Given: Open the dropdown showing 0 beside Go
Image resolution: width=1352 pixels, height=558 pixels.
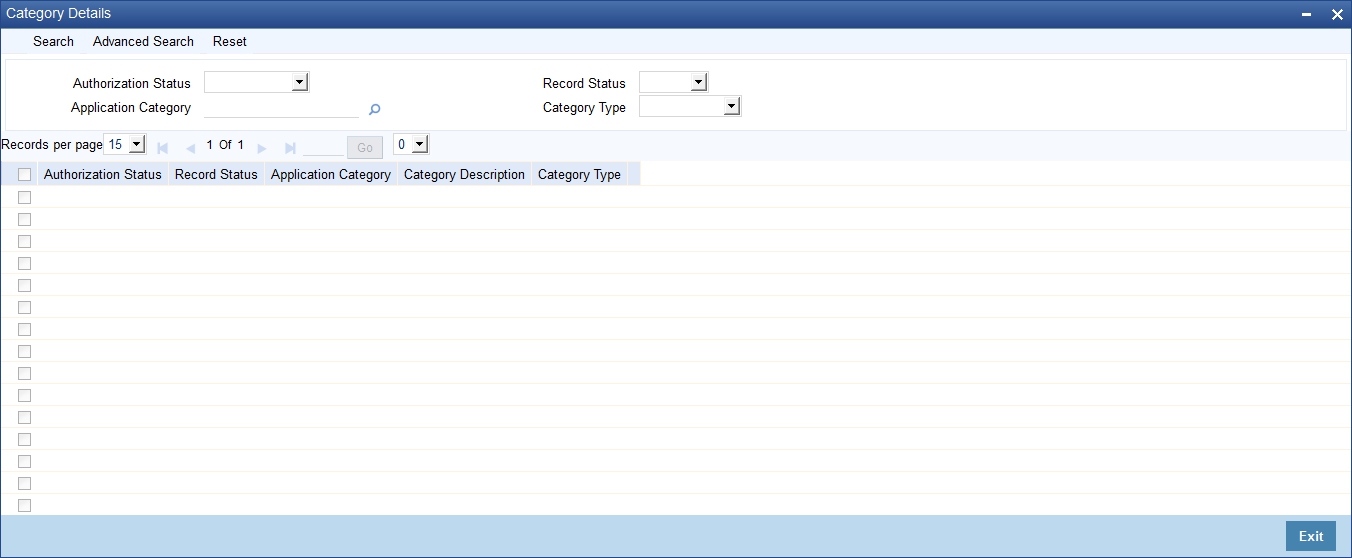Looking at the screenshot, I should [411, 145].
